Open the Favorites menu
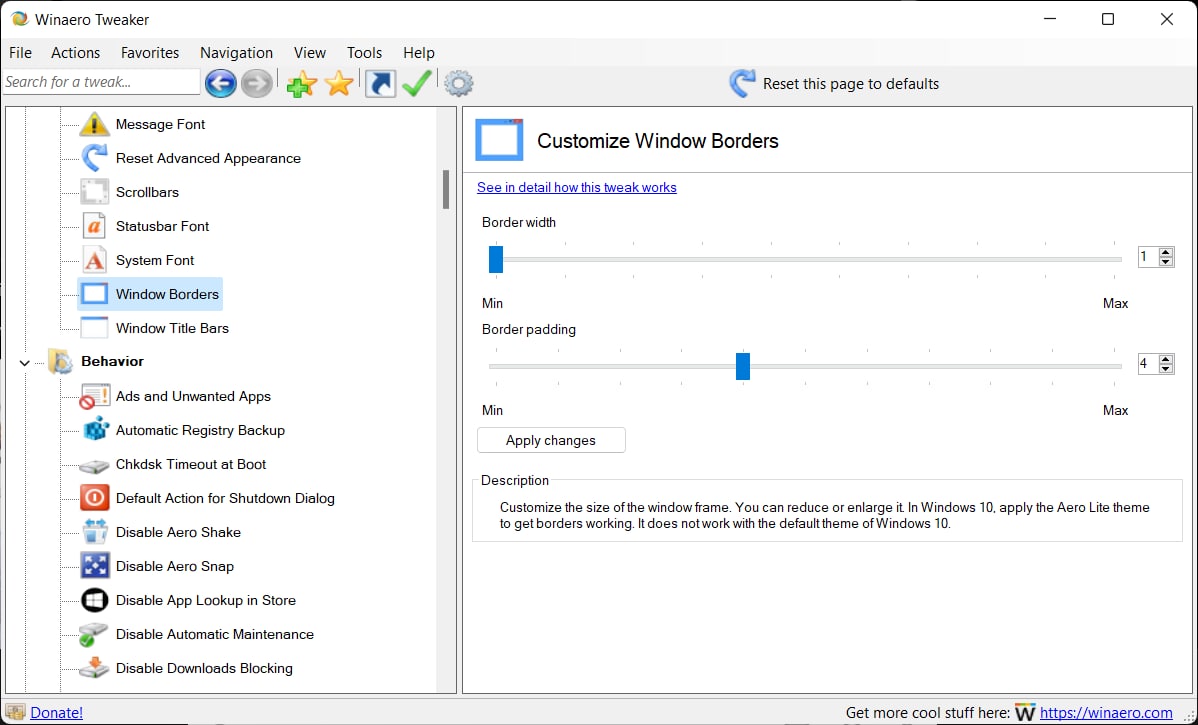1198x725 pixels. pos(150,53)
